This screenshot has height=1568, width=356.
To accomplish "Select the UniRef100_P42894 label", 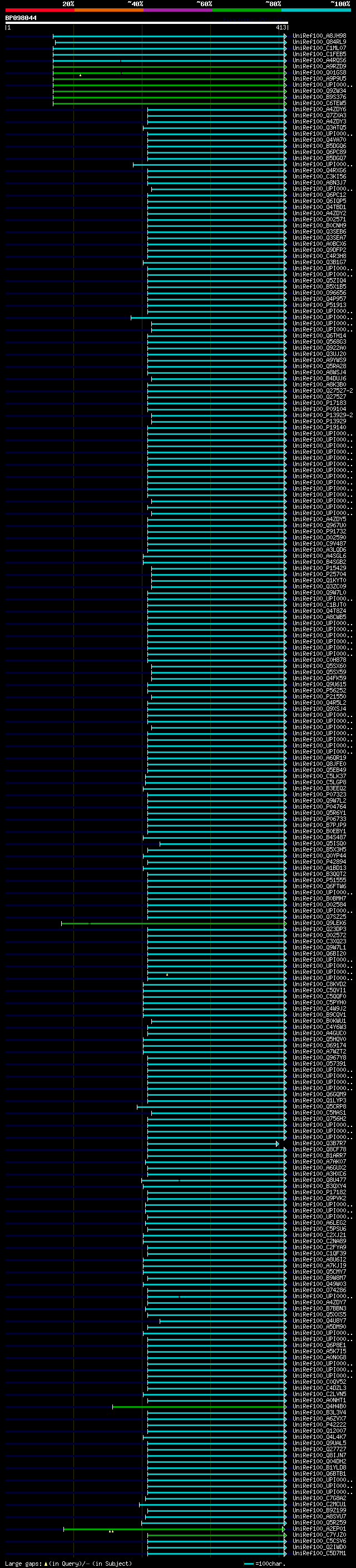I will pos(319,862).
